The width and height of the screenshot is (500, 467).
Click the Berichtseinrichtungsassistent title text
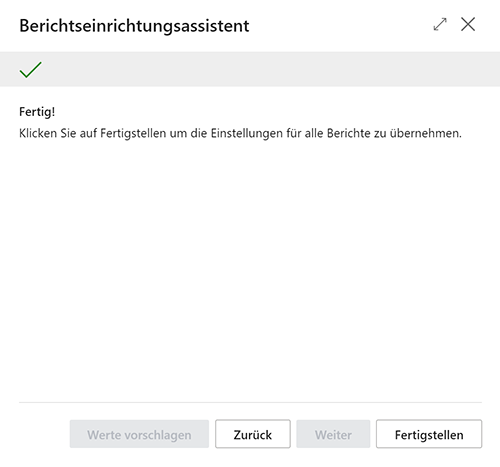click(x=134, y=26)
